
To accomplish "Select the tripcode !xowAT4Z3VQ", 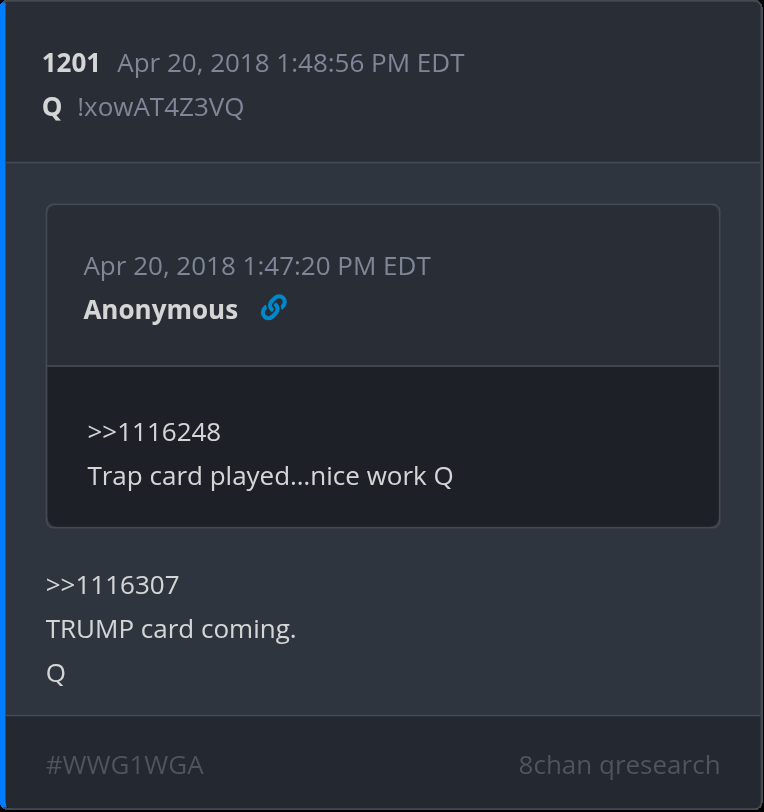I will (160, 107).
